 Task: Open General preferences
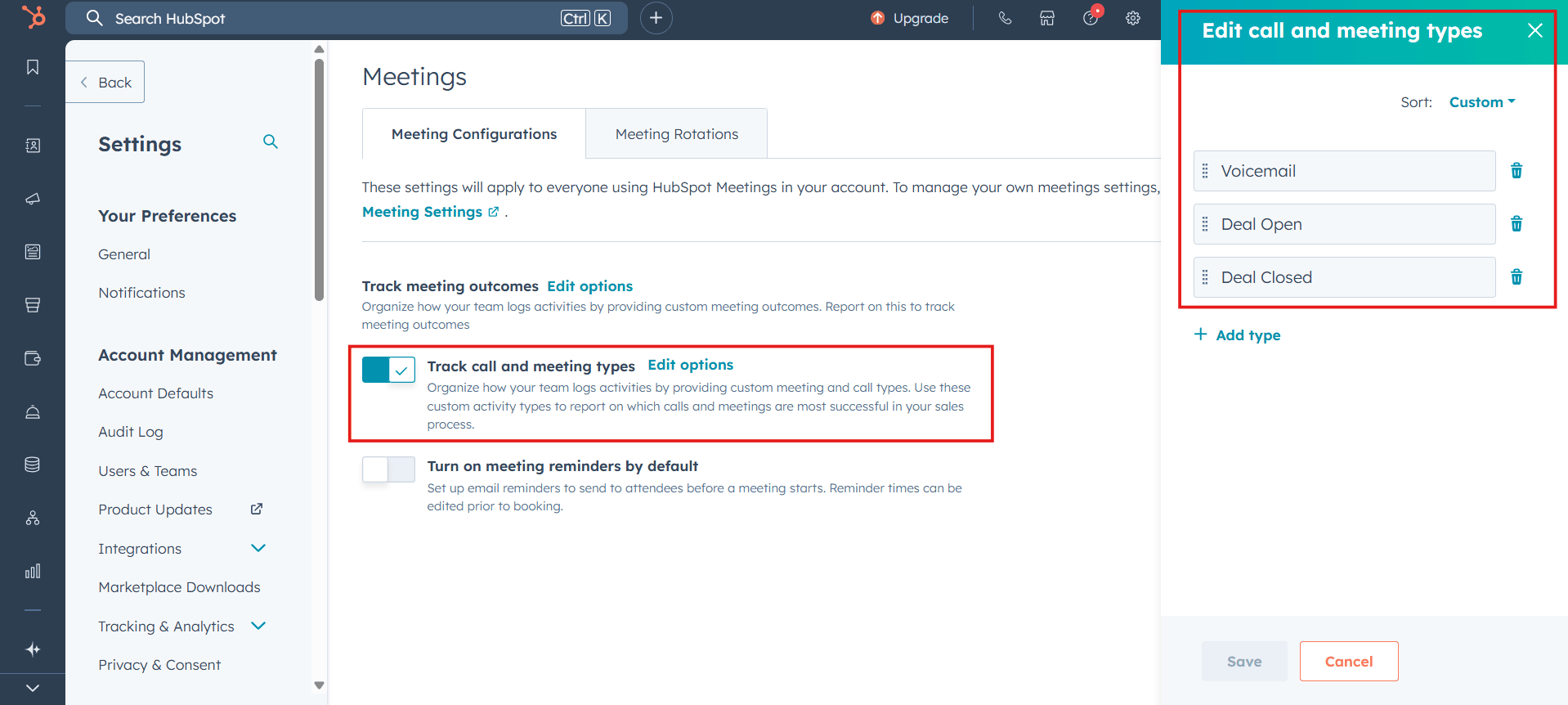[124, 254]
